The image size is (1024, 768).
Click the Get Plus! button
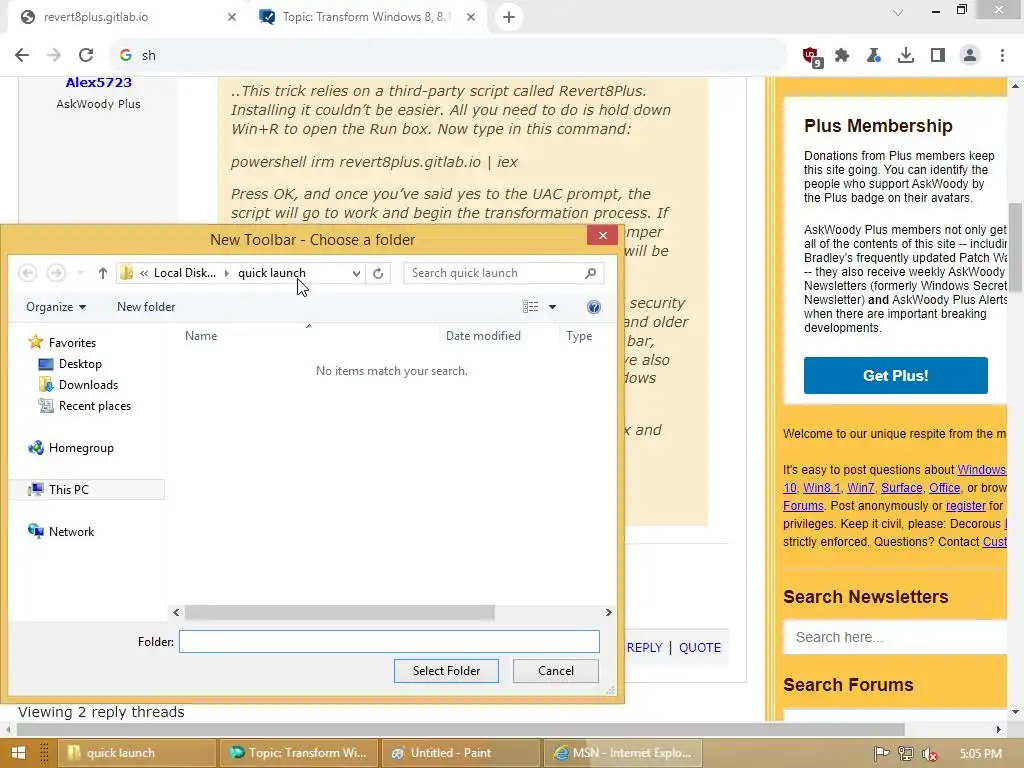click(x=895, y=376)
